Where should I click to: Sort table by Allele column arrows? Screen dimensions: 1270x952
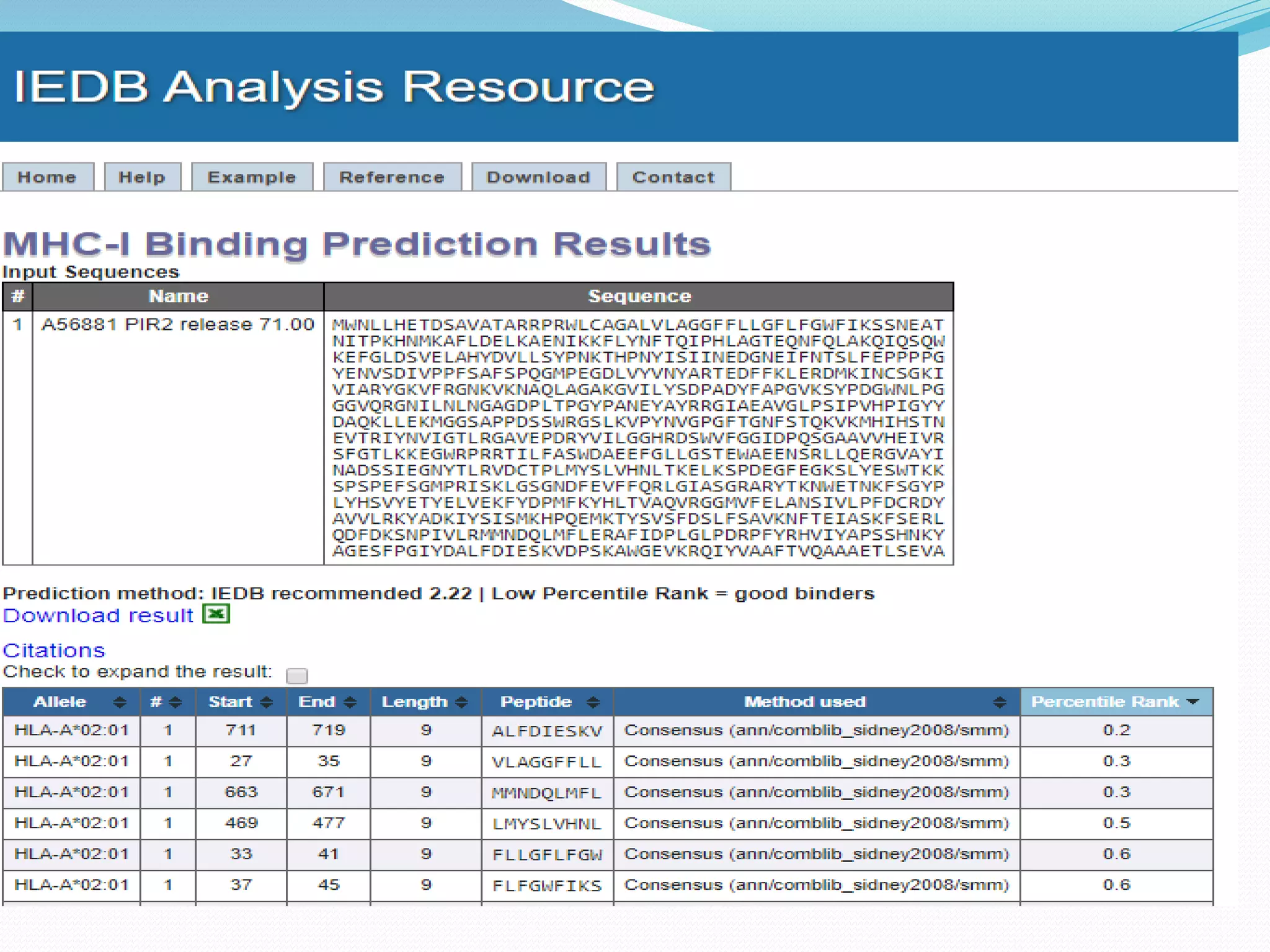120,702
